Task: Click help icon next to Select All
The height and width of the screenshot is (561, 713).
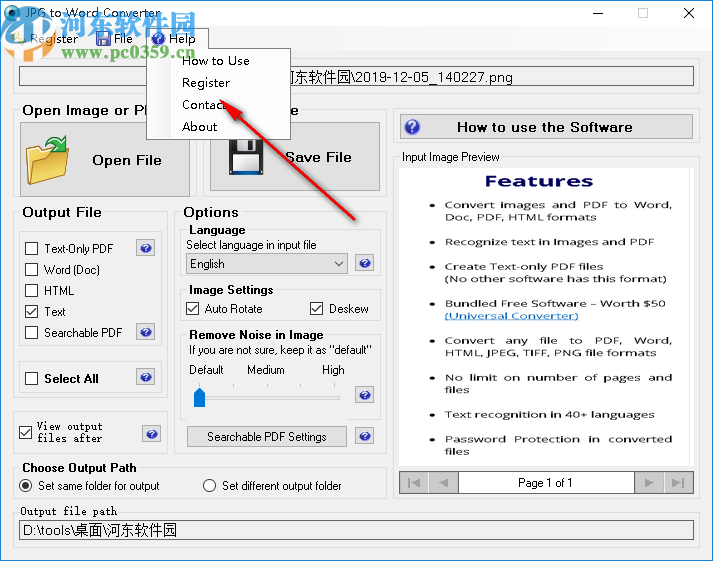Action: [x=146, y=377]
